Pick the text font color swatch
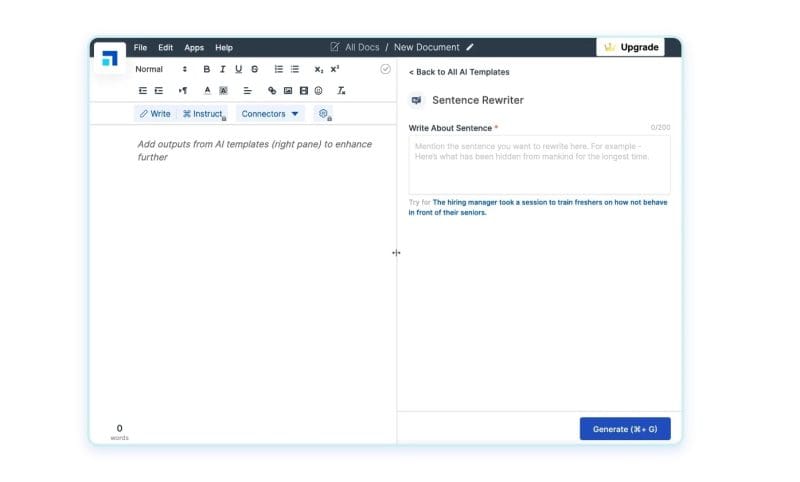This screenshot has height=482, width=800. (x=207, y=91)
